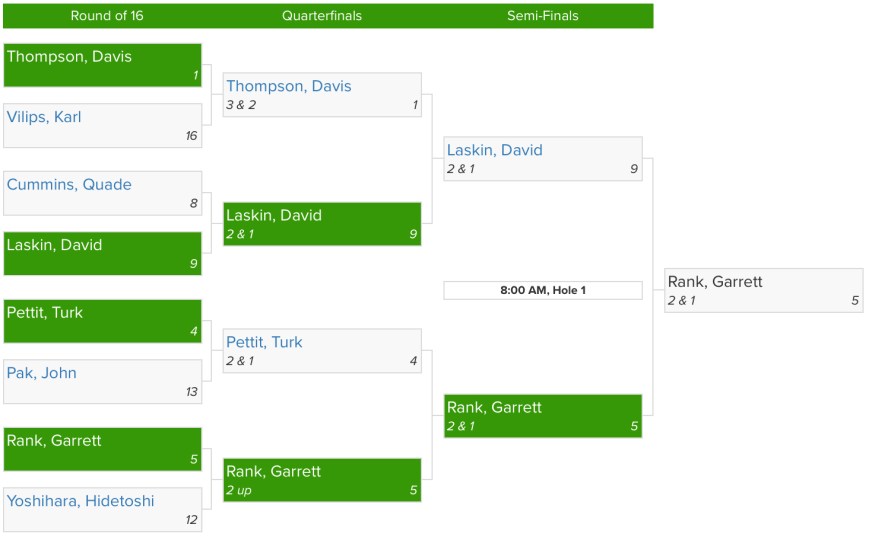This screenshot has width=869, height=537.
Task: Click Vilips, Karl player link
Action: [x=44, y=117]
